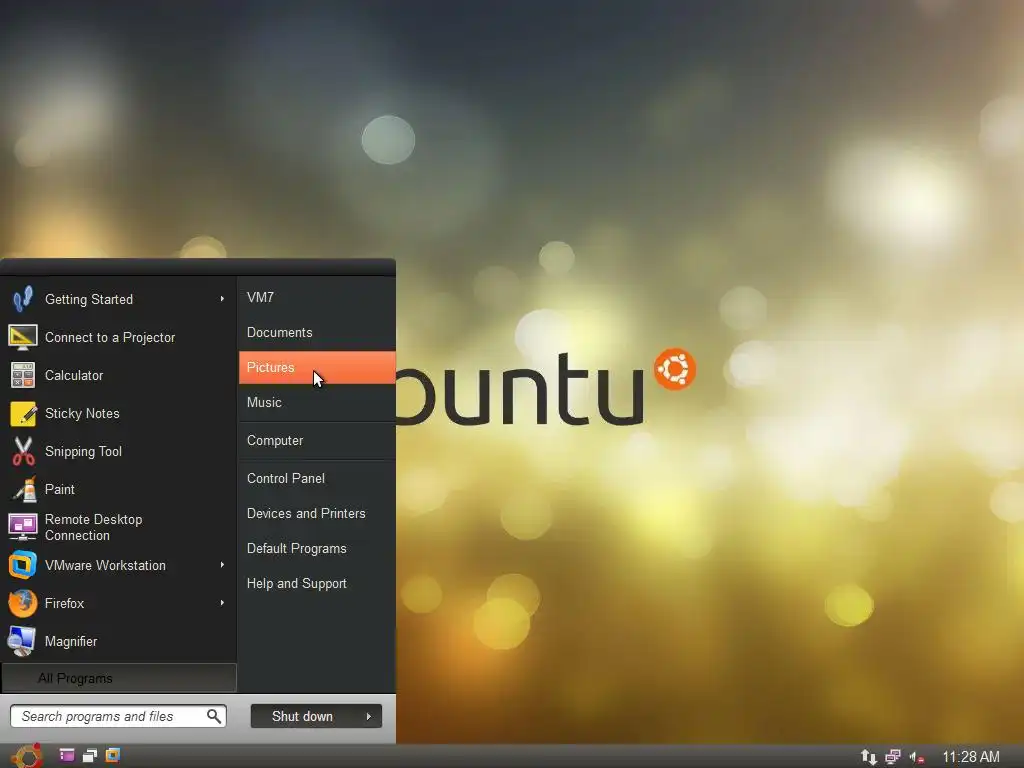This screenshot has height=768, width=1024.
Task: Open the Calculator icon
Action: 23,376
